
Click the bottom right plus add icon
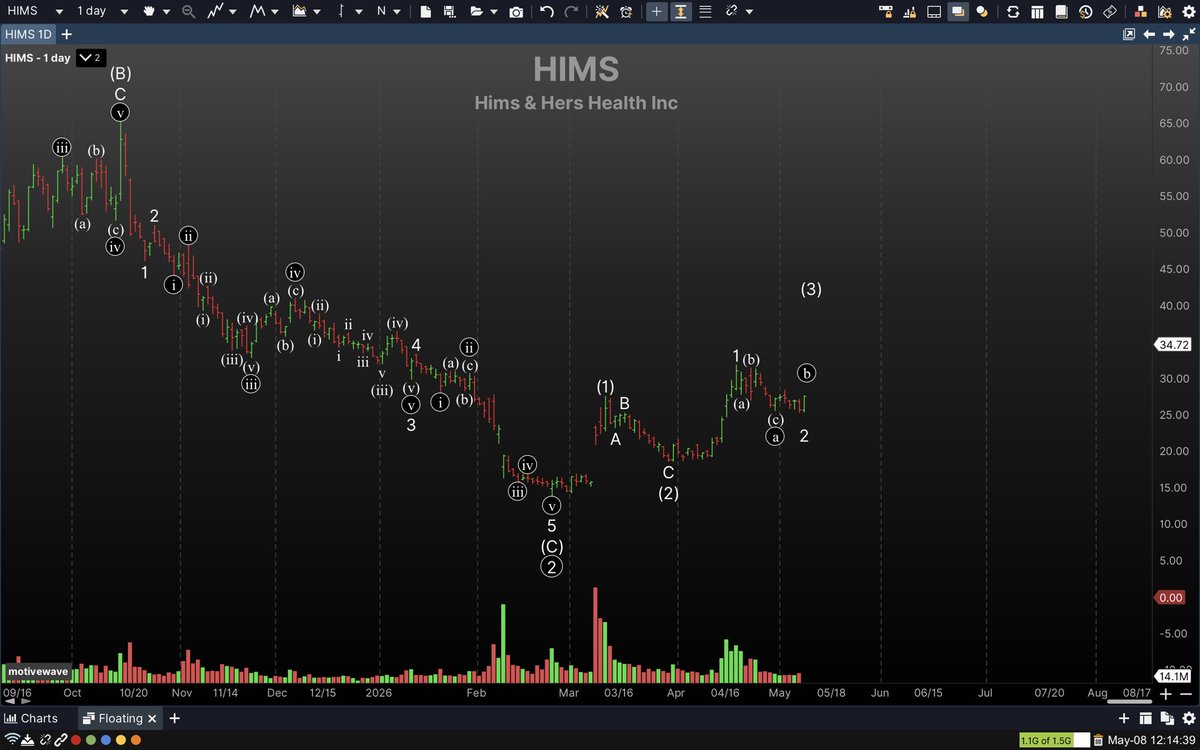pyautogui.click(x=1124, y=718)
